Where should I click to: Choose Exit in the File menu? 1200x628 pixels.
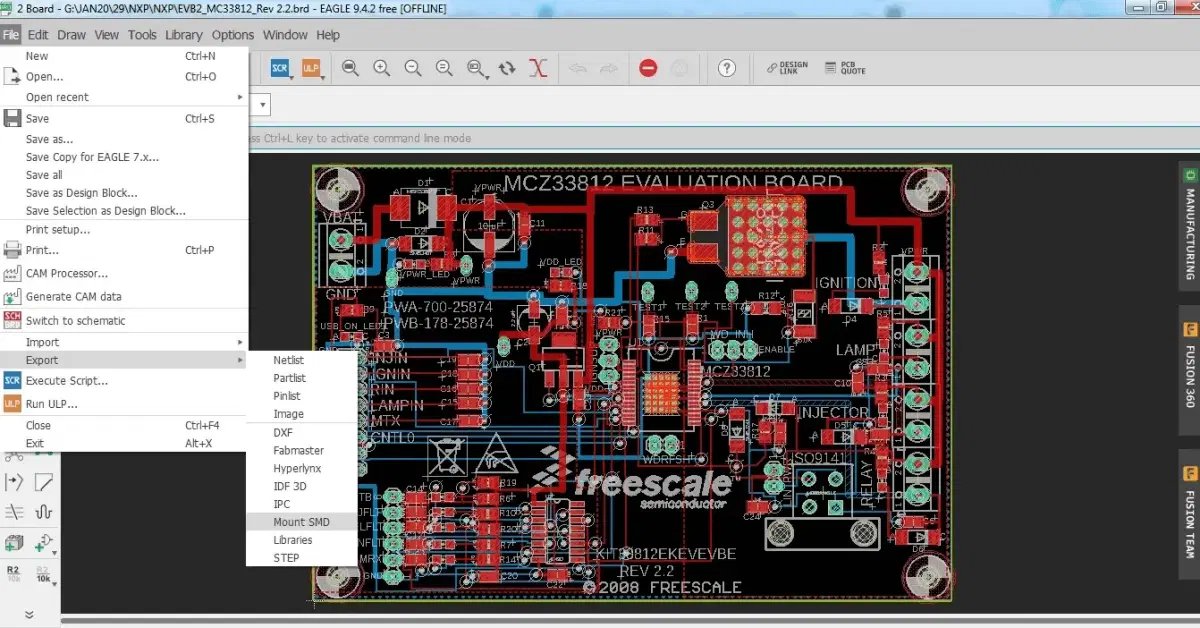coord(124,443)
